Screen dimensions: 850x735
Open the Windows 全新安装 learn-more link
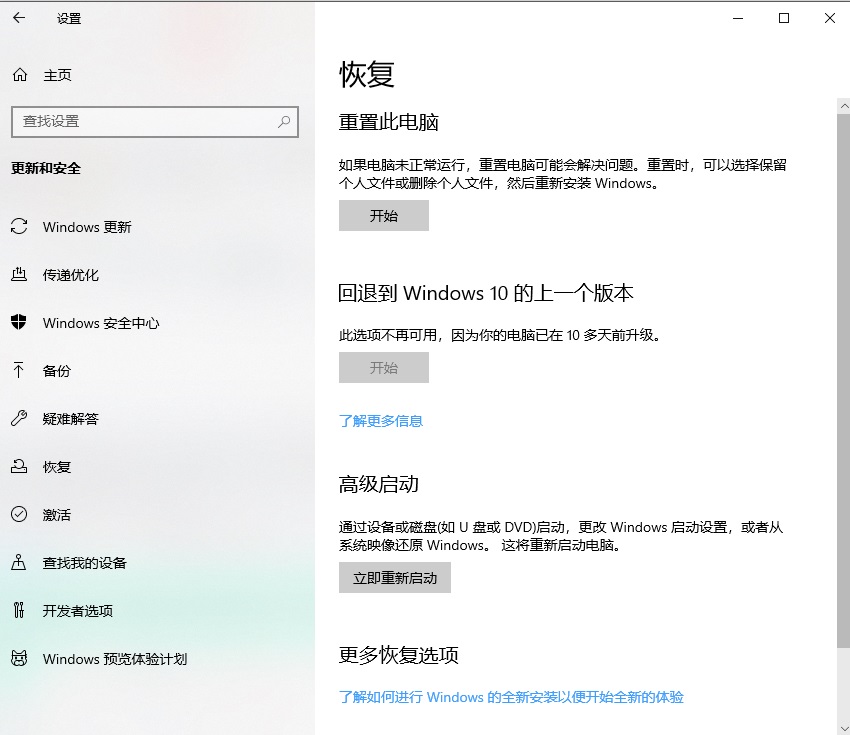(511, 697)
